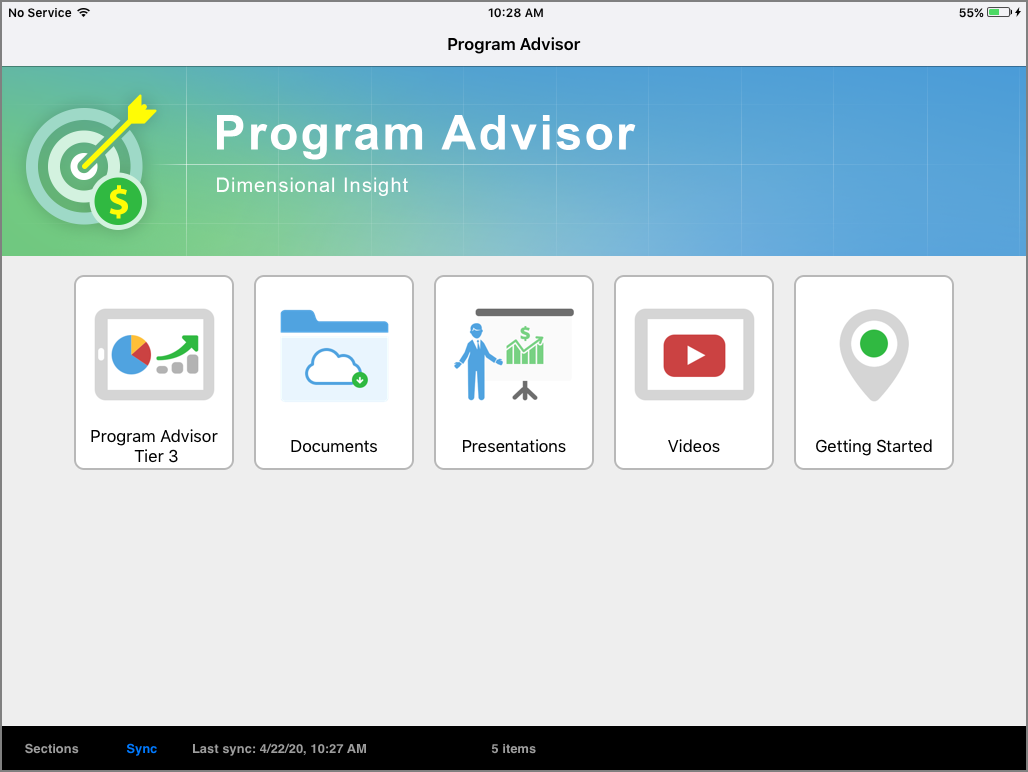Tap the 5 items counter
This screenshot has width=1028, height=772.
point(513,748)
